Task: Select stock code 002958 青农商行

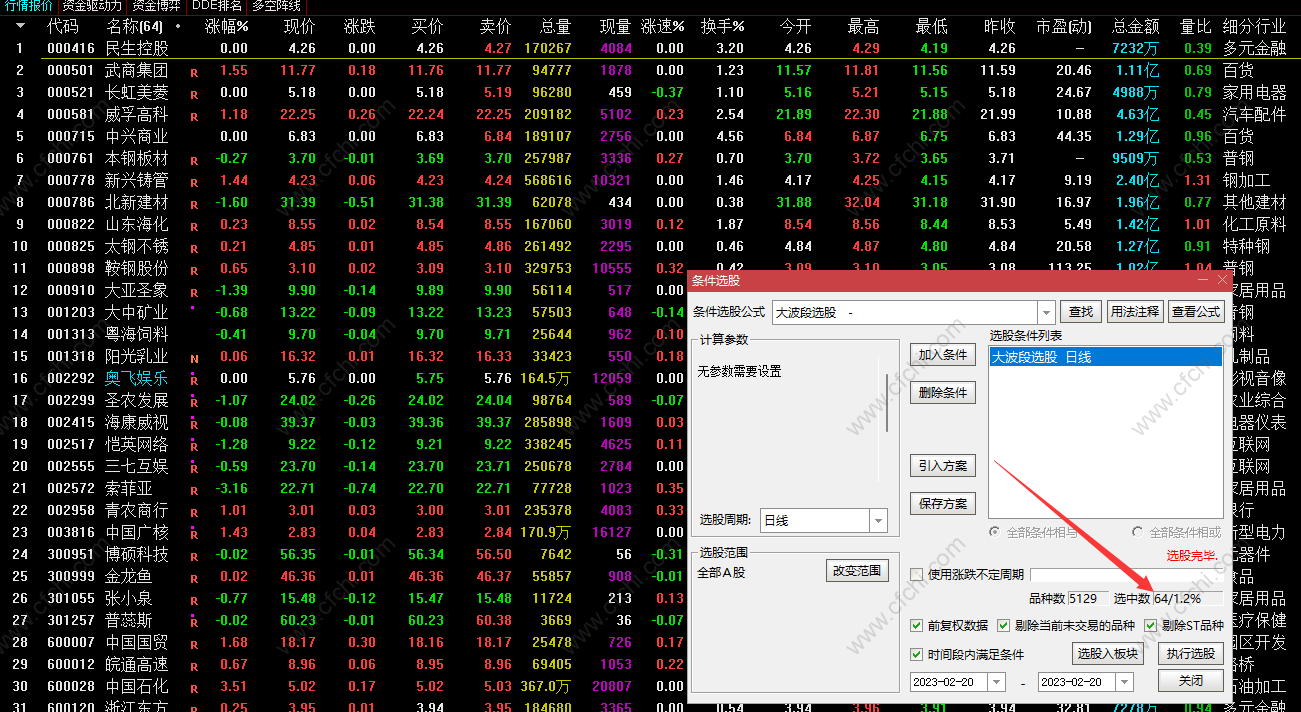Action: click(x=71, y=510)
